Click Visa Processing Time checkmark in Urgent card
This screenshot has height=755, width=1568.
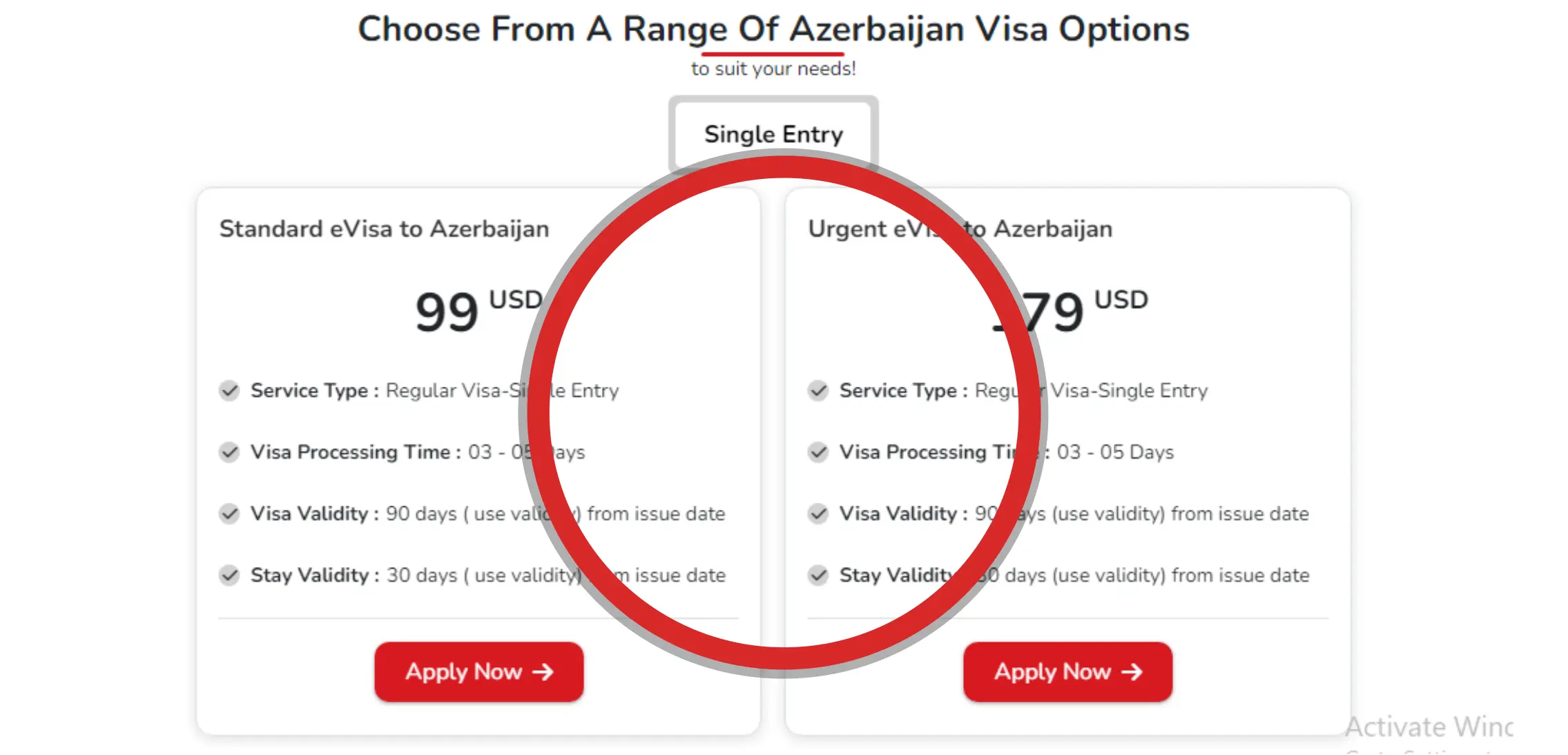click(818, 452)
